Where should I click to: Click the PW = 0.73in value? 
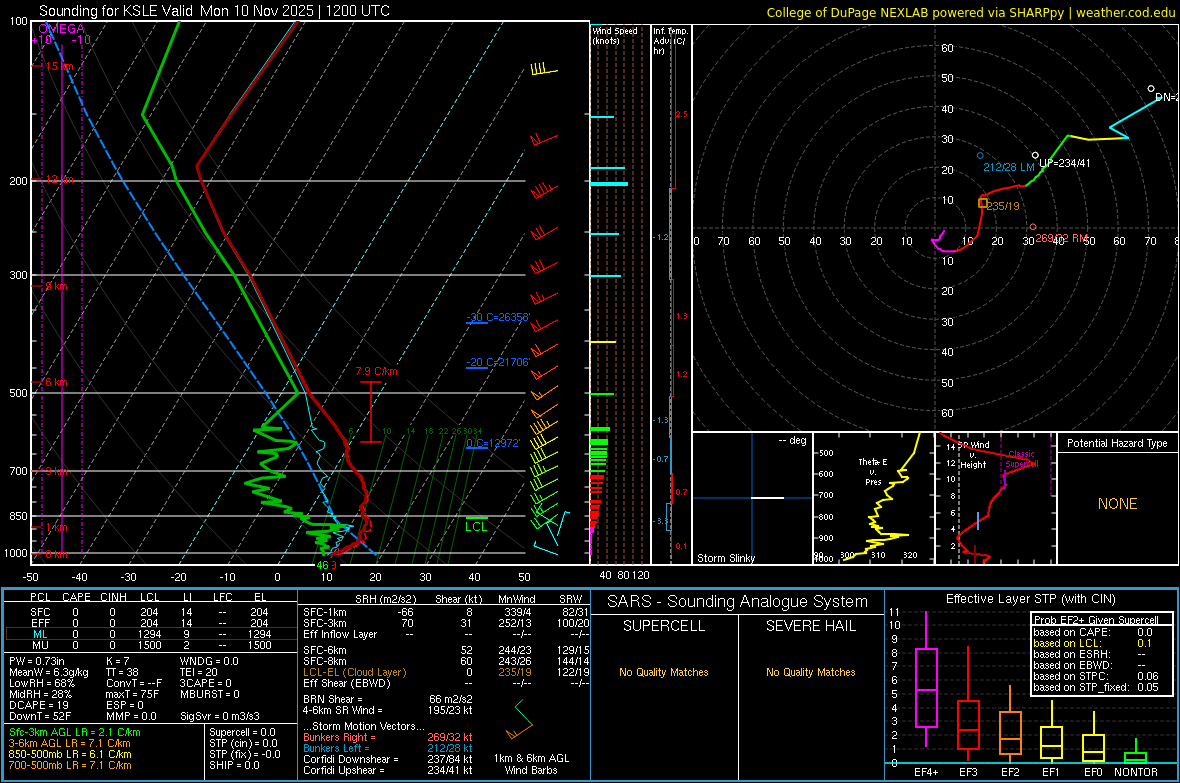click(39, 661)
